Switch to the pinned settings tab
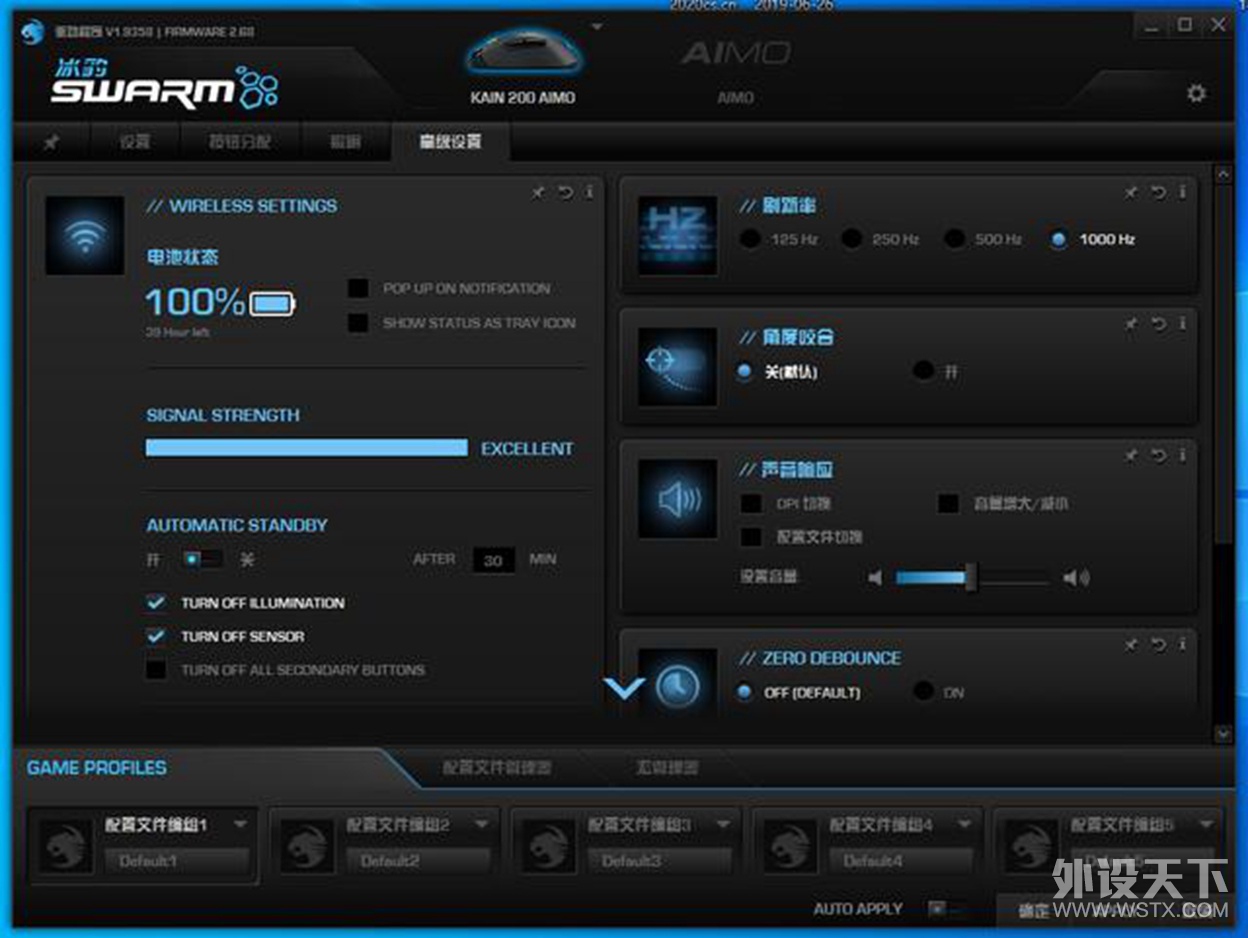The height and width of the screenshot is (938, 1248). pyautogui.click(x=51, y=142)
